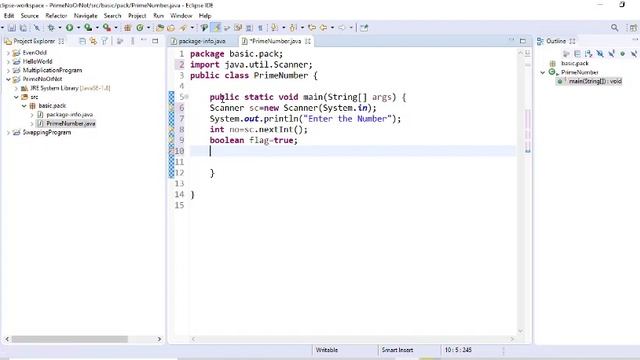Click the Open Perspective icon
This screenshot has width=640, height=360.
coord(633,28)
